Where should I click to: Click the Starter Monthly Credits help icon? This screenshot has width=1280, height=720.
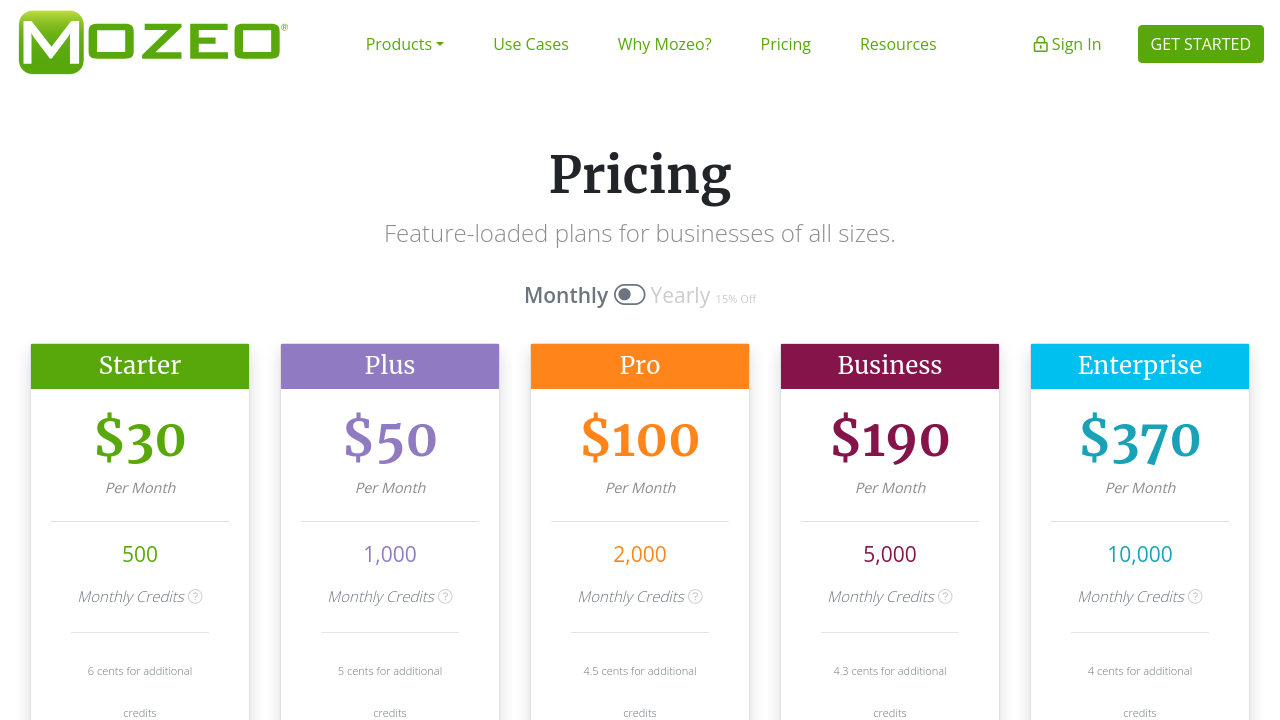(196, 597)
